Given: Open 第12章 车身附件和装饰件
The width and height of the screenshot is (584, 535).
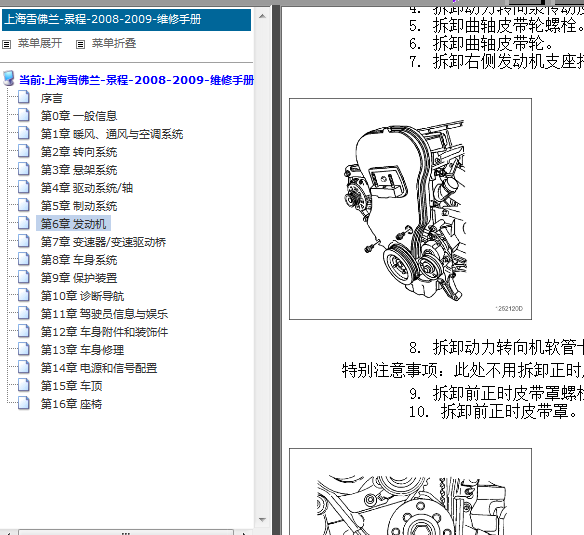Looking at the screenshot, I should [104, 332].
